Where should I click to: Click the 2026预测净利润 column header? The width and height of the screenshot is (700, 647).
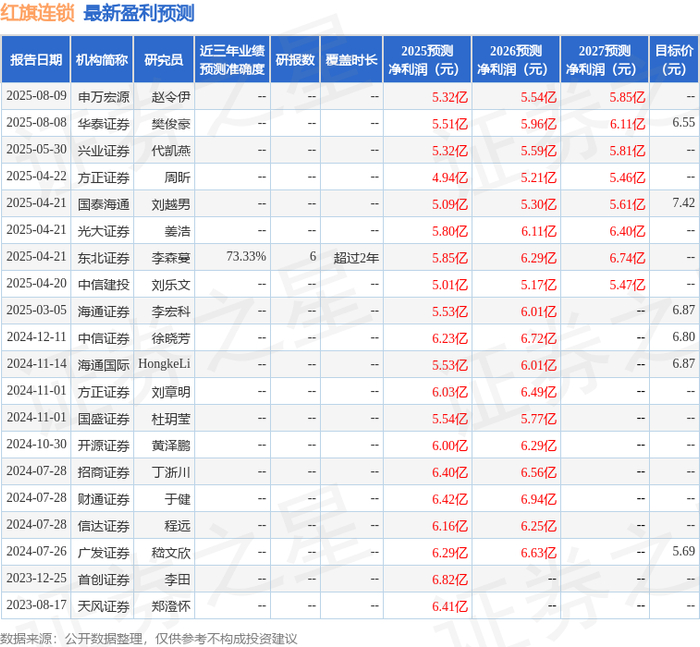click(x=516, y=60)
